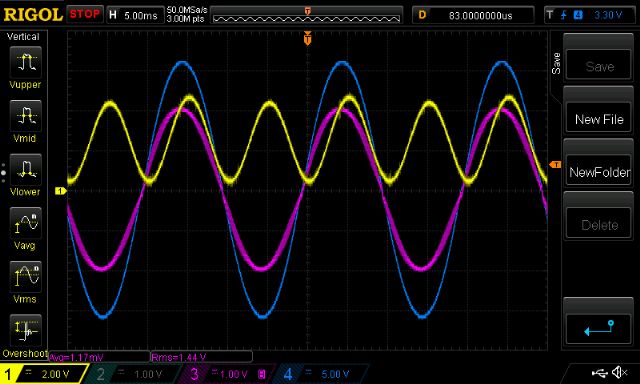Click the orange trigger level marker
Screen dimensions: 640x384
point(556,164)
